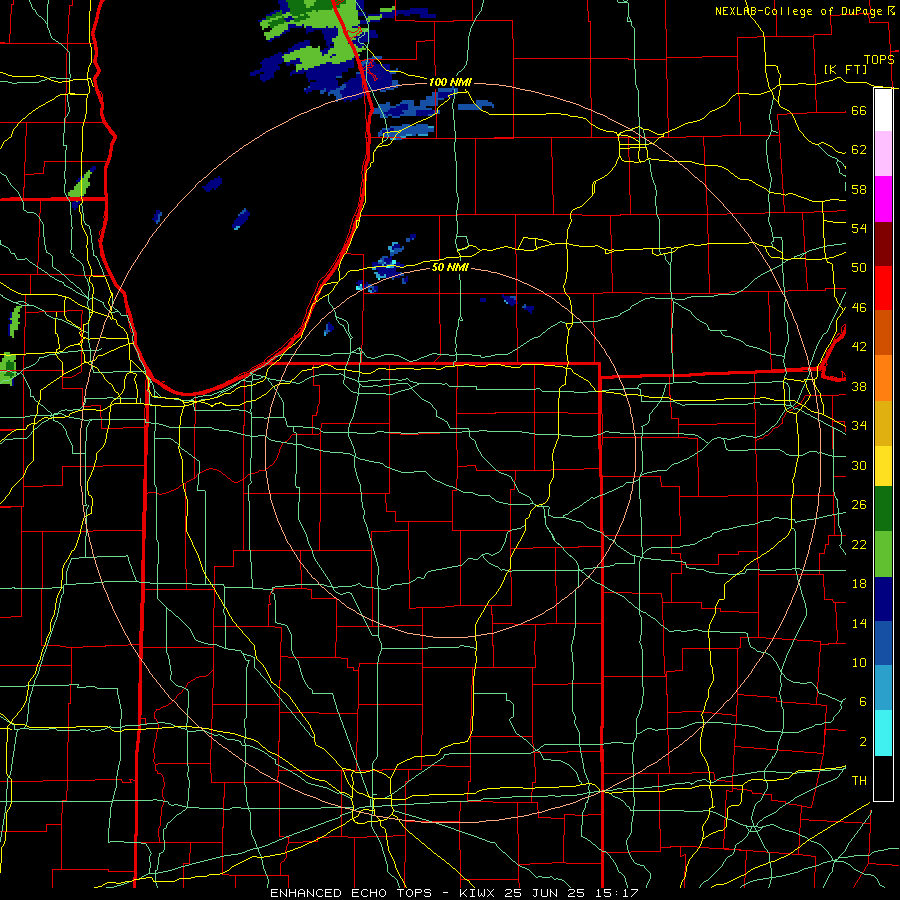Click the '14' legend value
The height and width of the screenshot is (900, 900).
pos(859,623)
